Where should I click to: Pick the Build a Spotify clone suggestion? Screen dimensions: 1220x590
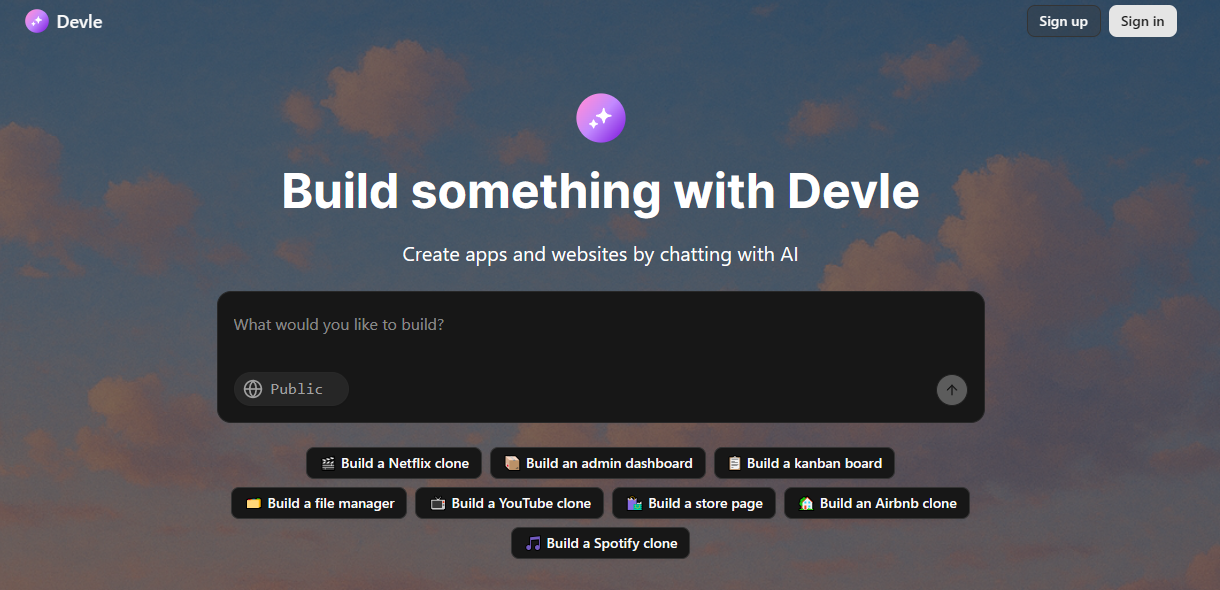coord(601,543)
